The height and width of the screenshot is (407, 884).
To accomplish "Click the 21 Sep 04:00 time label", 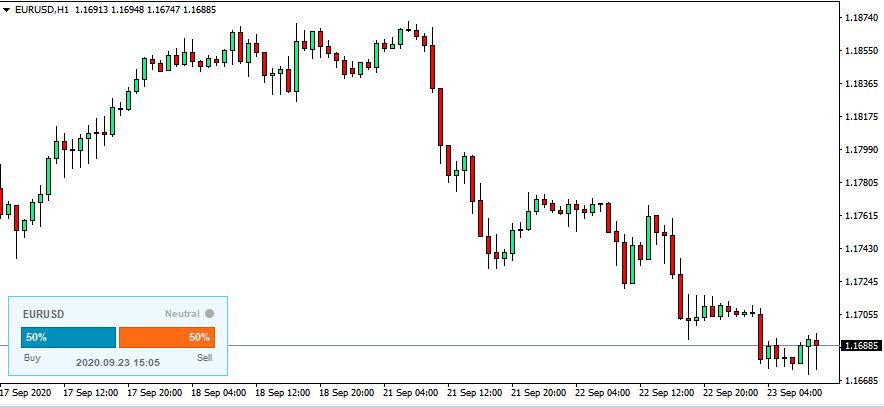I will [411, 392].
